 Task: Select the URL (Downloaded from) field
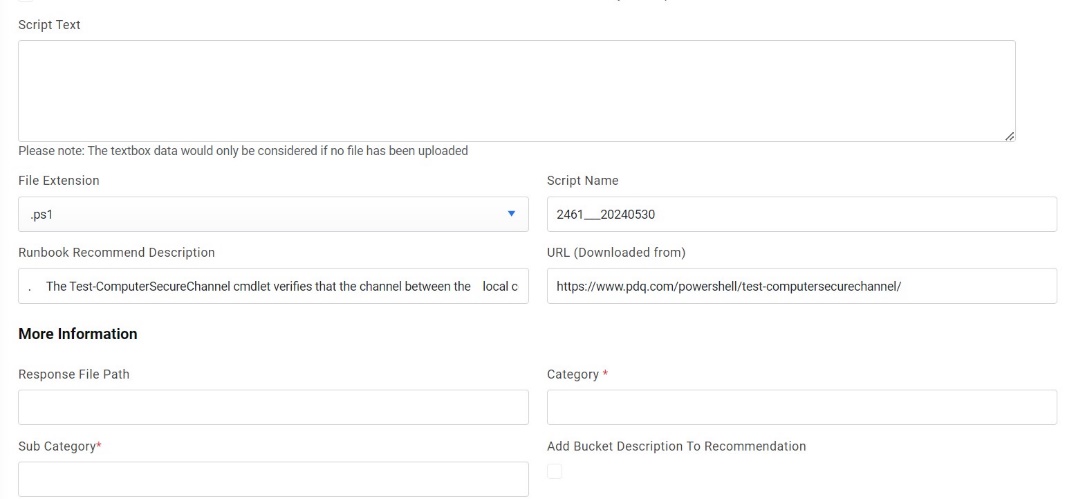point(801,286)
